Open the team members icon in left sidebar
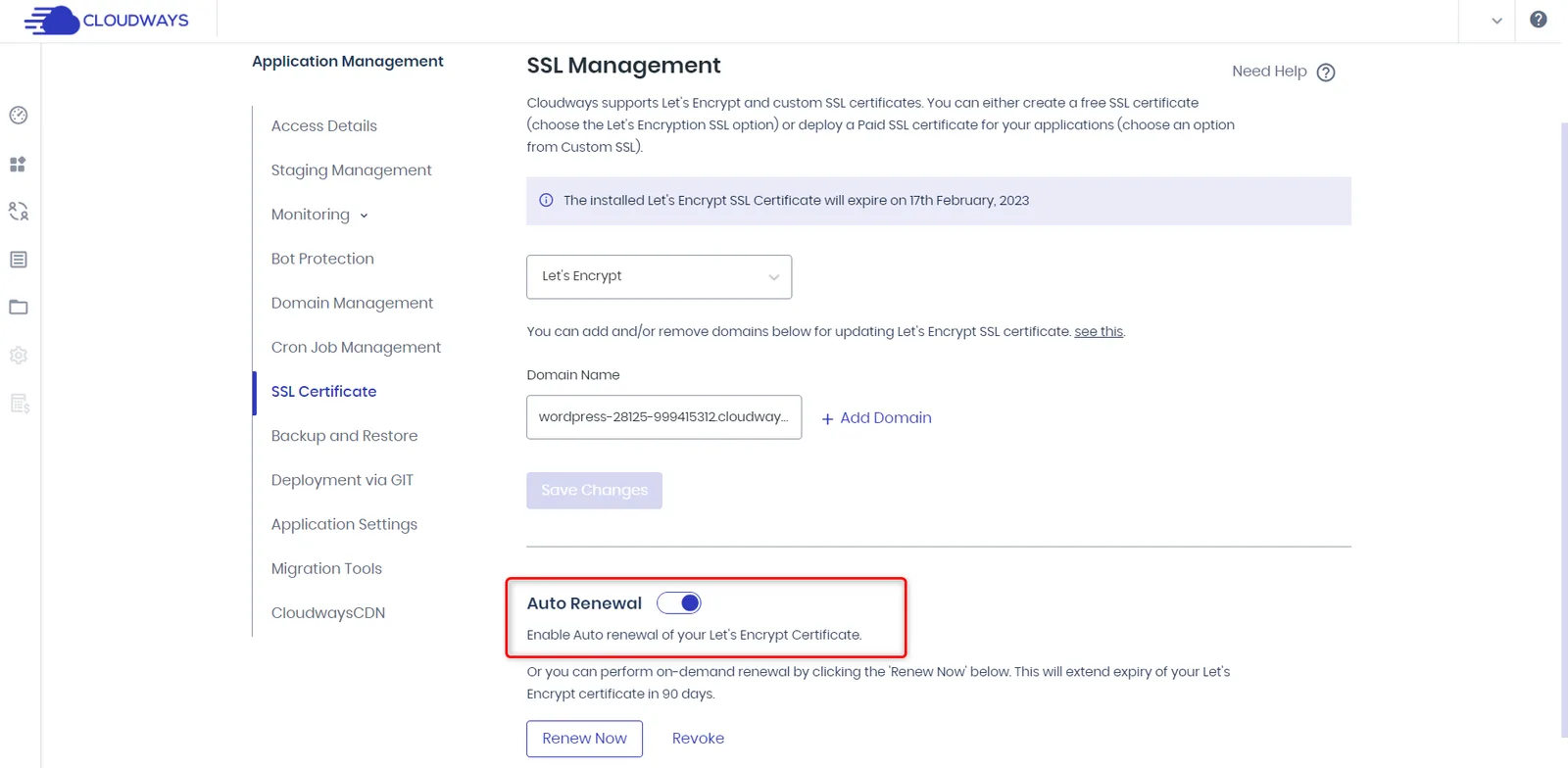This screenshot has height=768, width=1568. coord(19,211)
